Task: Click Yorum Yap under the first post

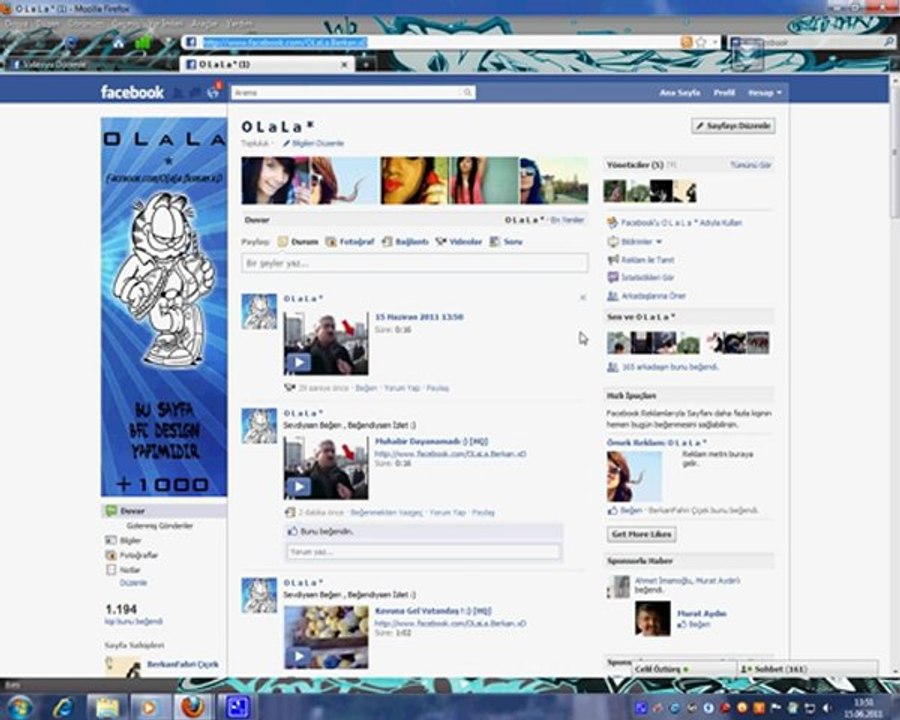Action: [402, 388]
